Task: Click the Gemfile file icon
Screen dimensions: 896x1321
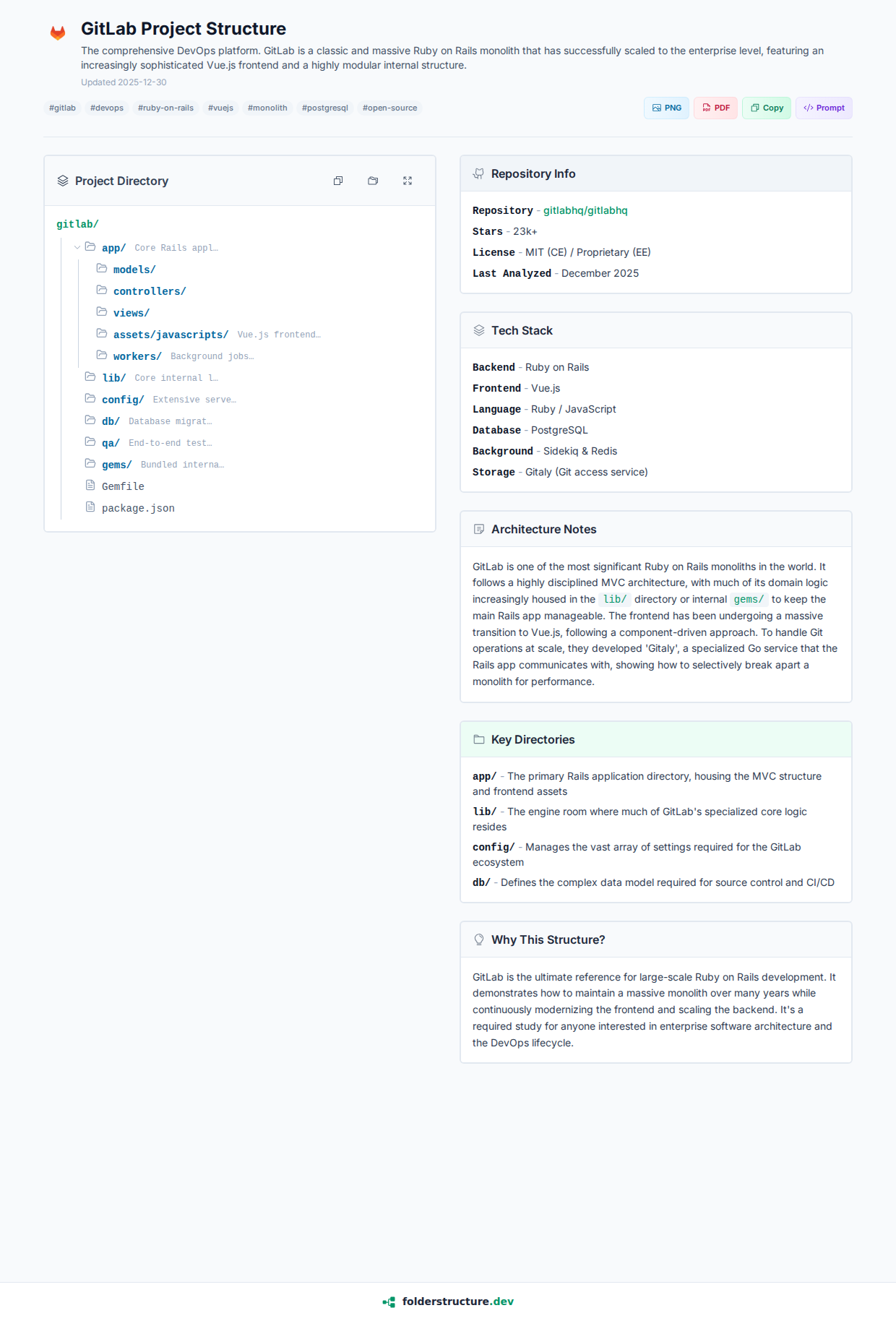Action: coord(90,485)
